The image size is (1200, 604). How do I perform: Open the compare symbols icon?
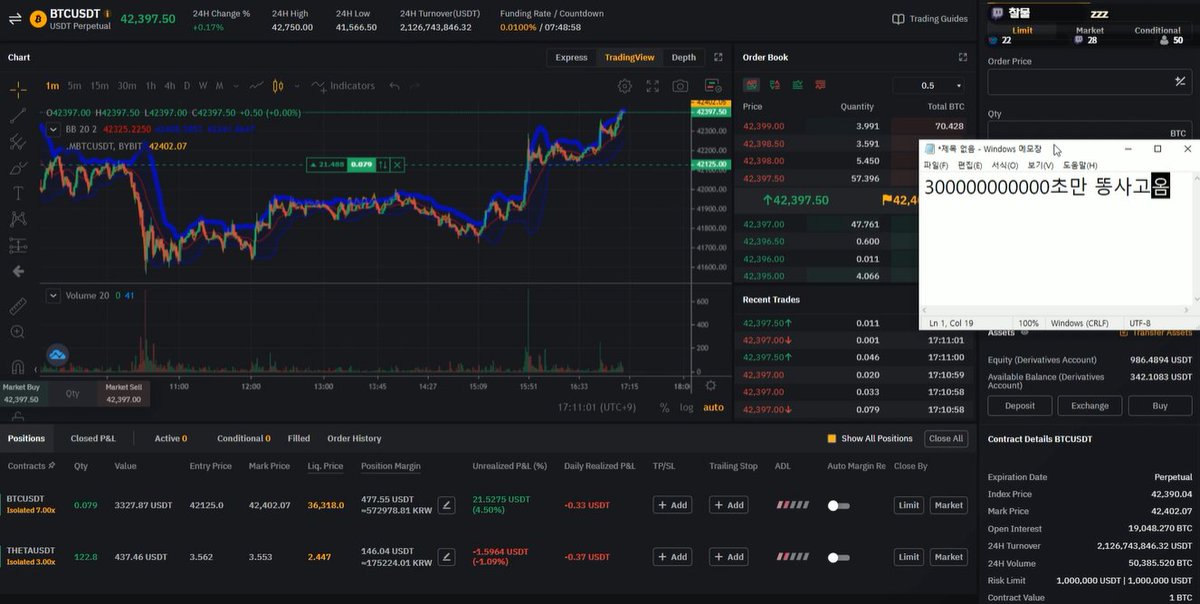tap(256, 86)
